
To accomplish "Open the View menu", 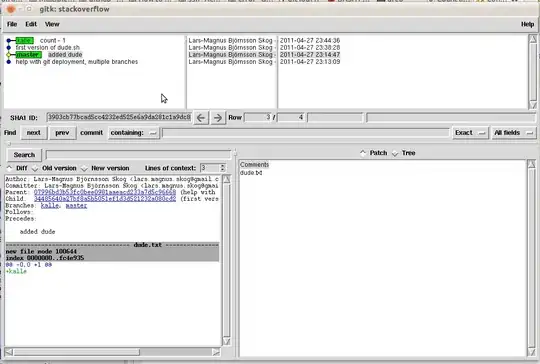I will [x=52, y=24].
